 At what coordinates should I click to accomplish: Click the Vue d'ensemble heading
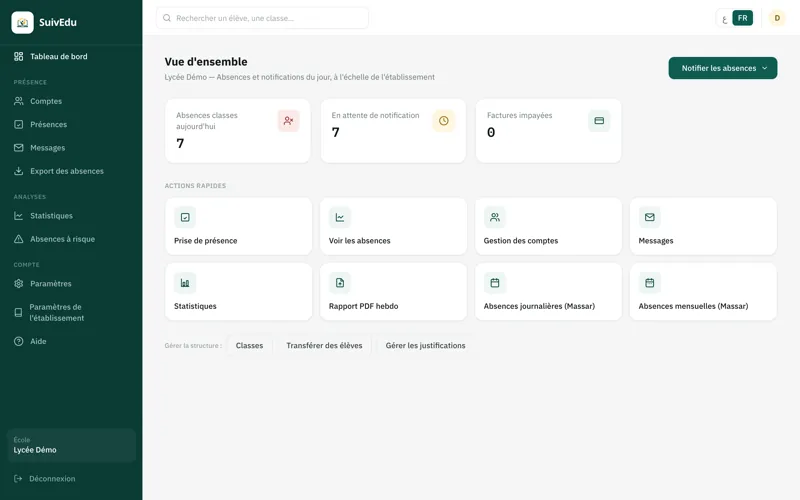coord(206,62)
